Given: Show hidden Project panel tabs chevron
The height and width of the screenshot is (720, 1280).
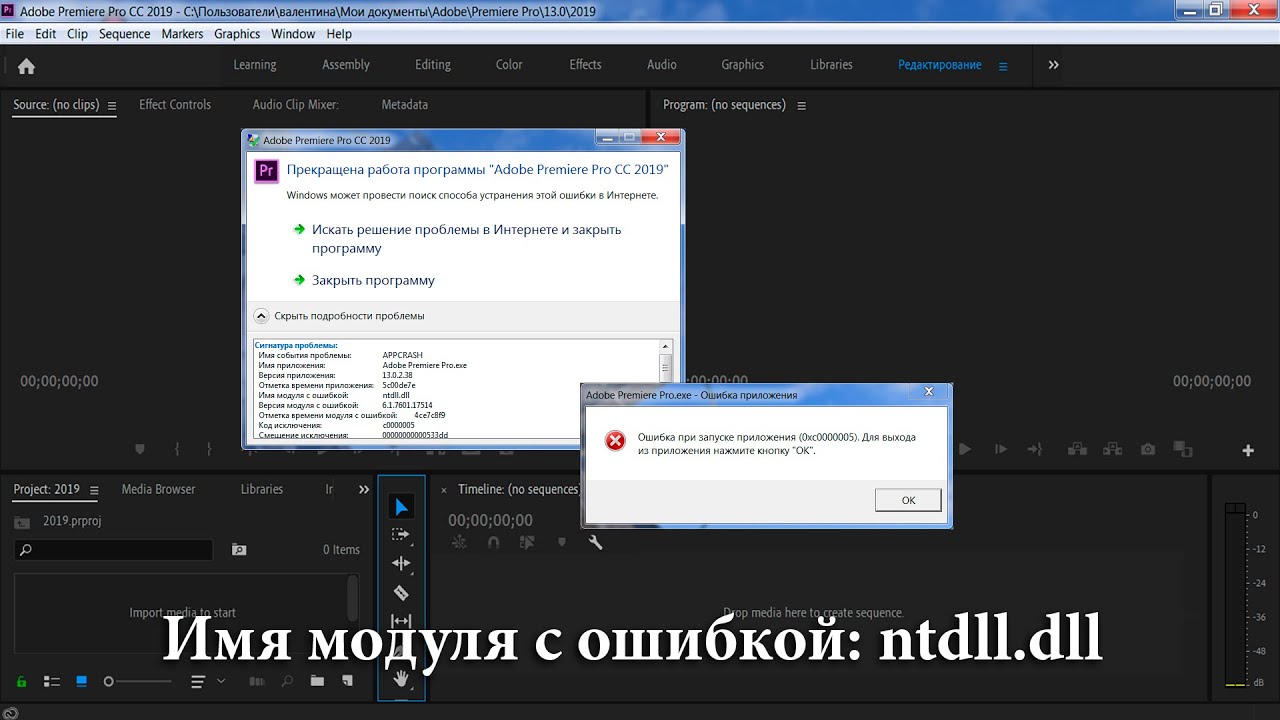Looking at the screenshot, I should tap(364, 490).
